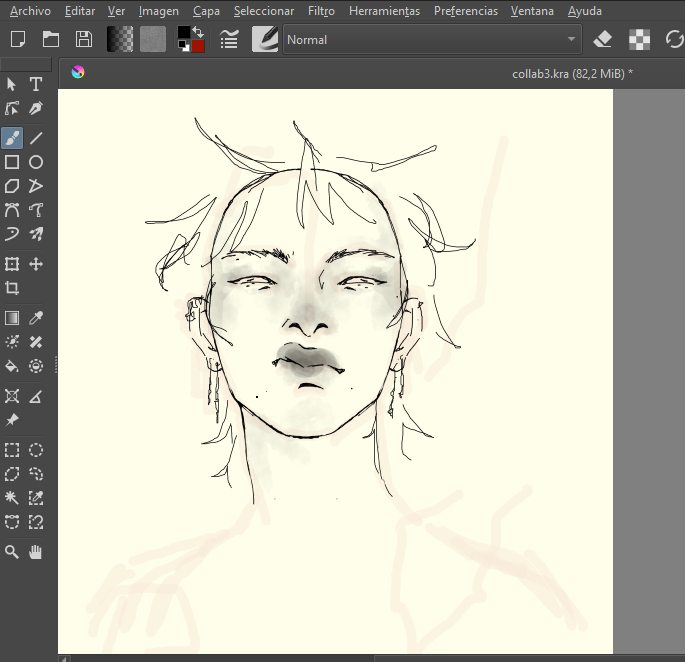Screen dimensions: 685x662
Task: Toggle Eraser mode in the toolbar
Action: click(602, 39)
